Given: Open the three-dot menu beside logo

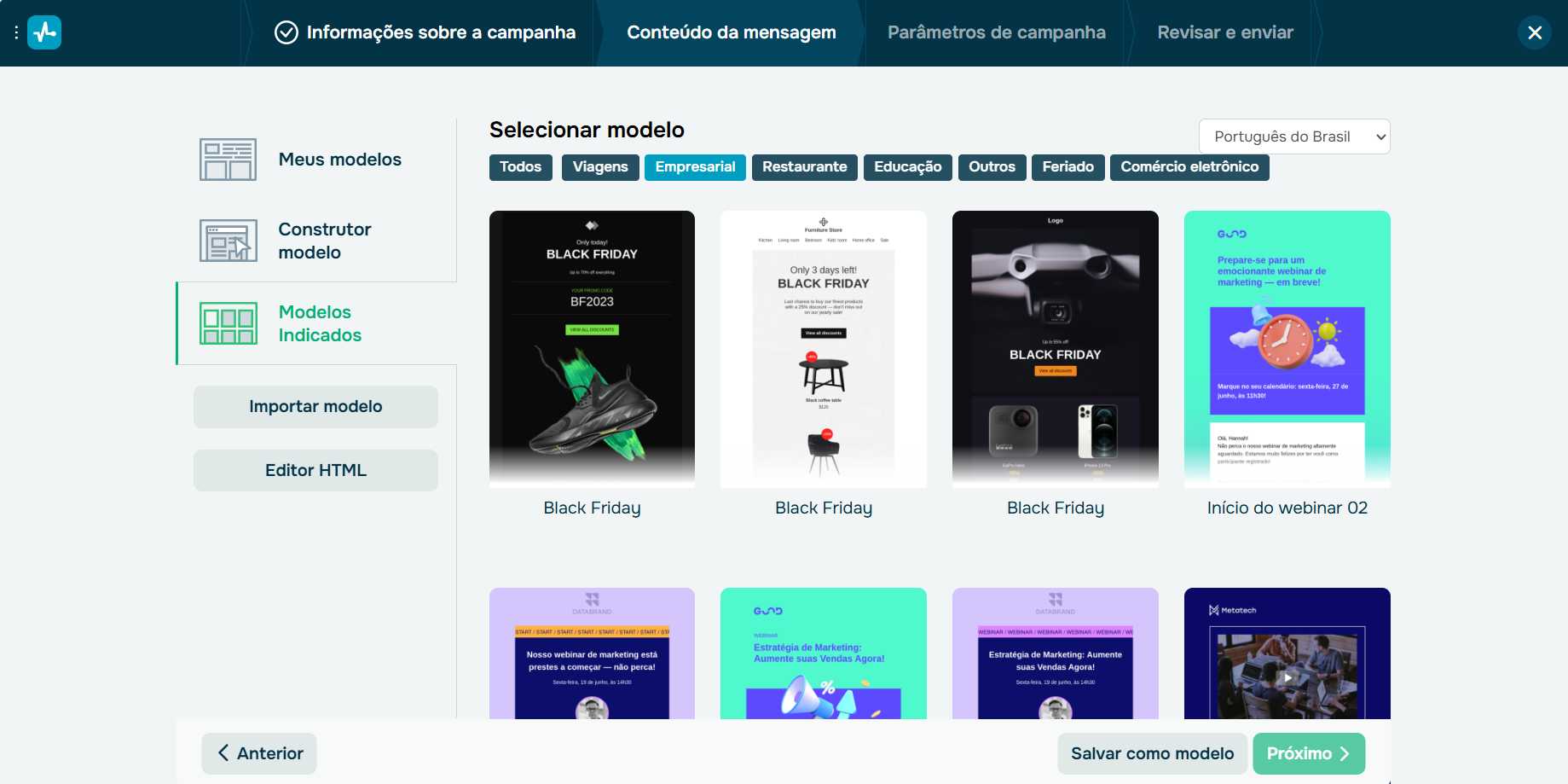Looking at the screenshot, I should click(x=16, y=32).
